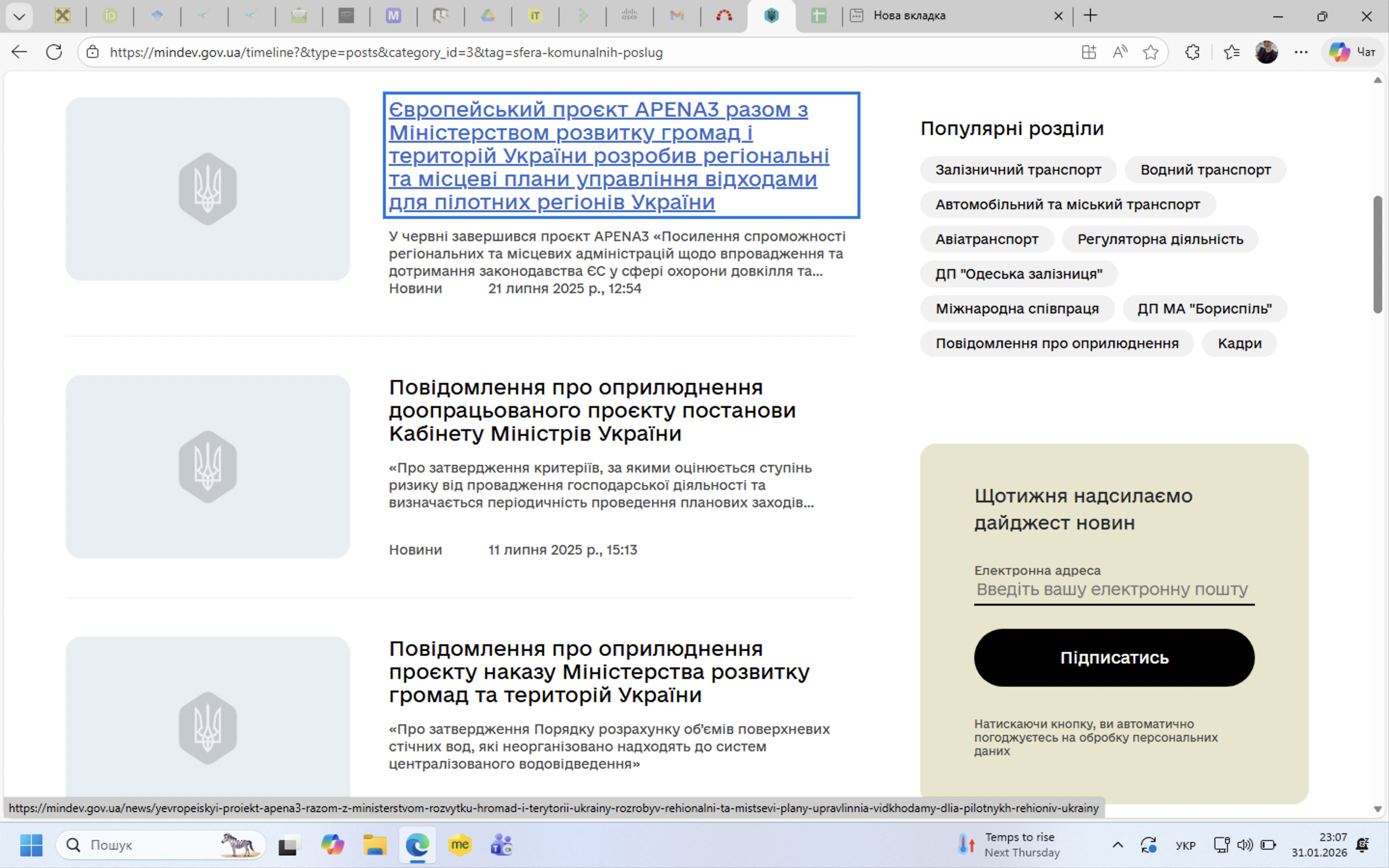This screenshot has height=868, width=1389.
Task: Open browser Settings and more menu
Action: (1301, 52)
